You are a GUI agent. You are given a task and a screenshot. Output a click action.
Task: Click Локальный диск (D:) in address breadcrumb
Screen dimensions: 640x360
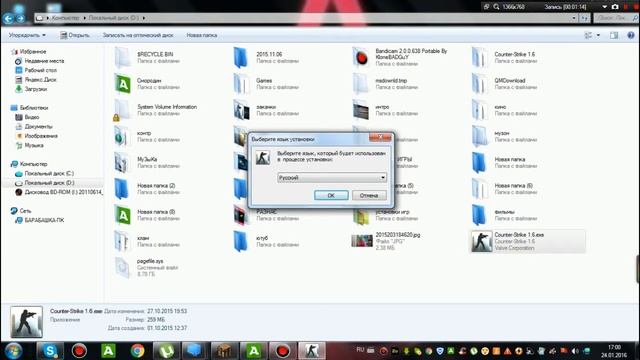pos(114,18)
